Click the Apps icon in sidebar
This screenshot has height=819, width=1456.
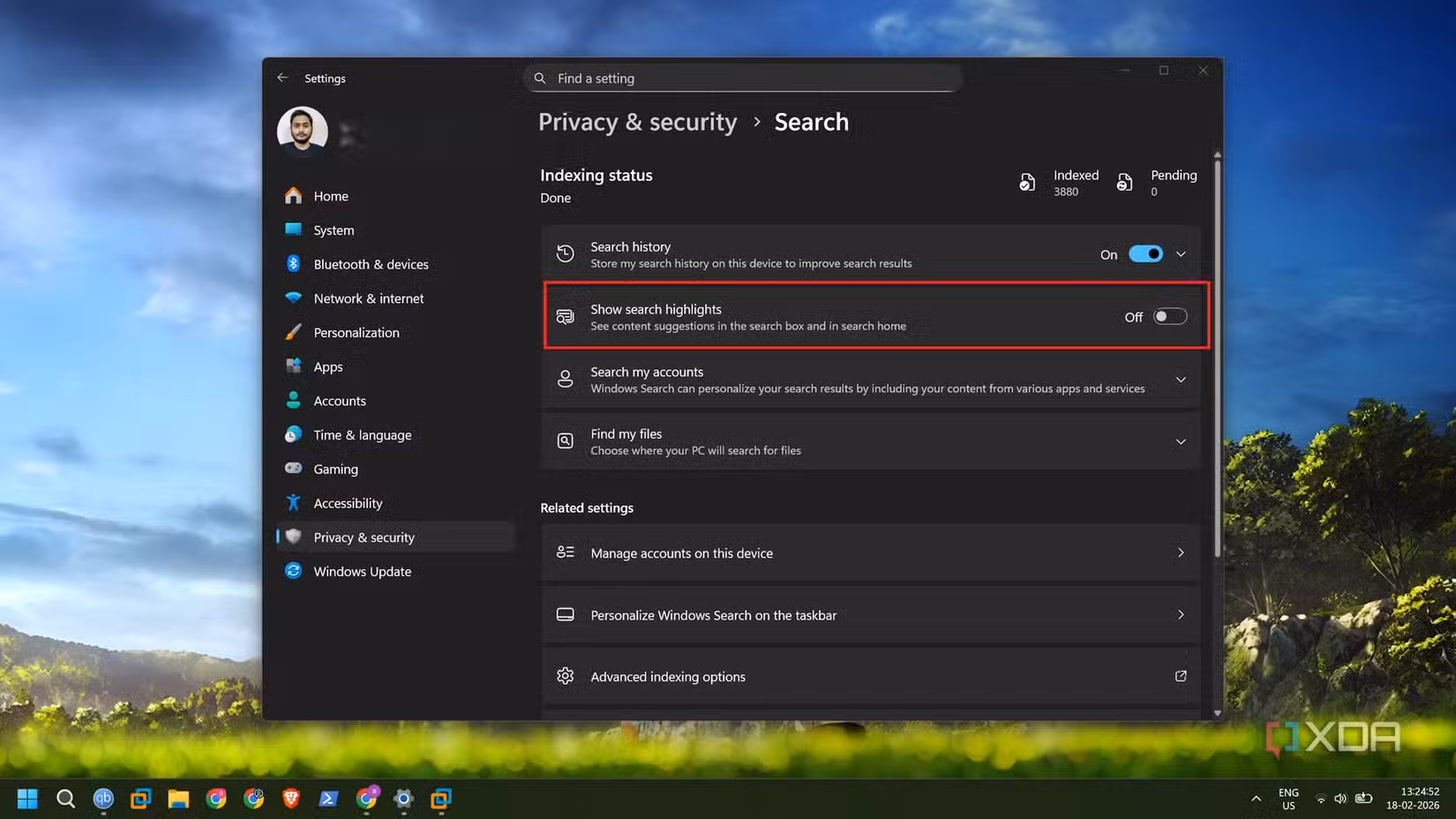(x=294, y=366)
